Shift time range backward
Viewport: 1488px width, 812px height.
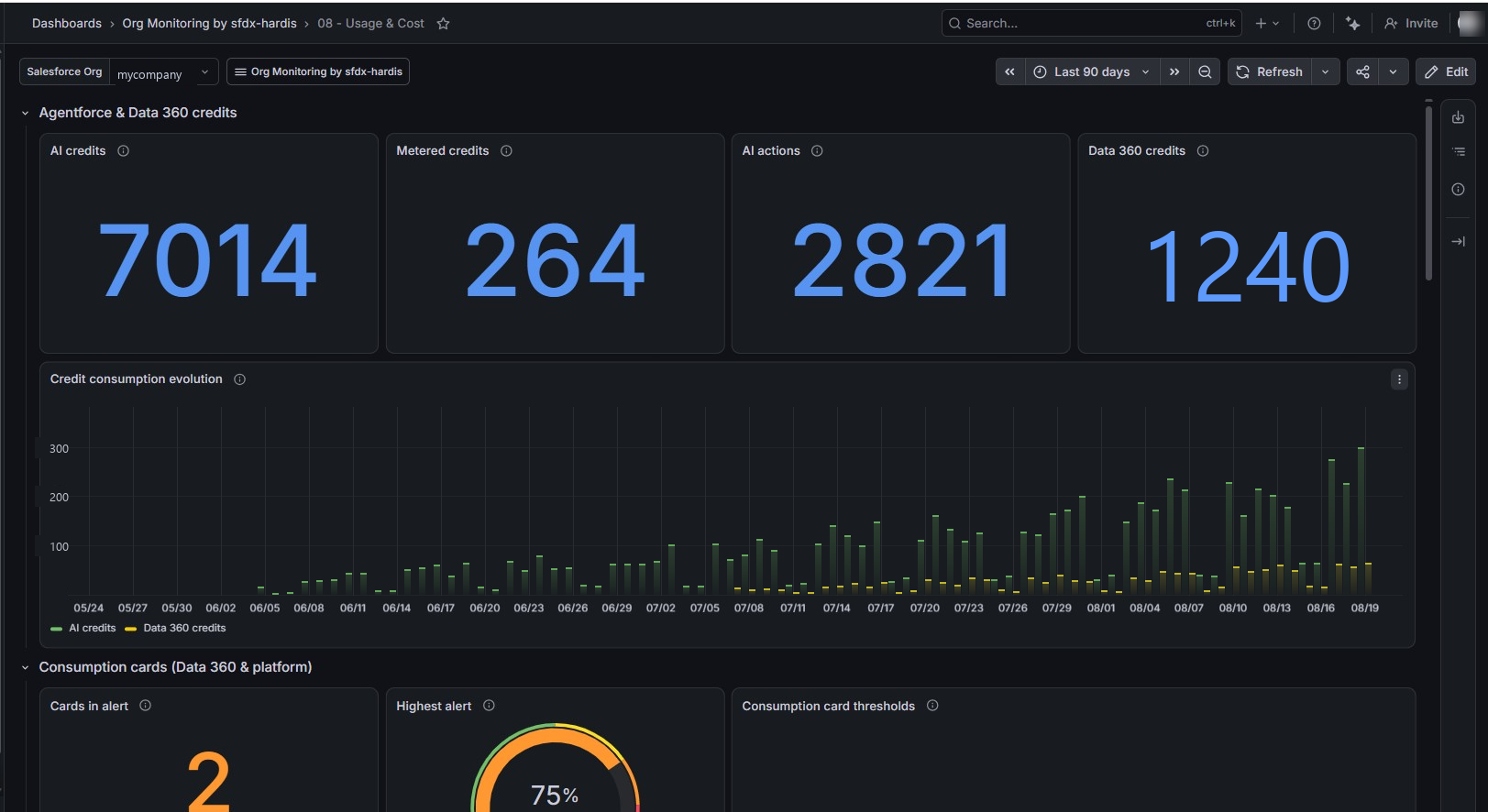(x=1009, y=71)
